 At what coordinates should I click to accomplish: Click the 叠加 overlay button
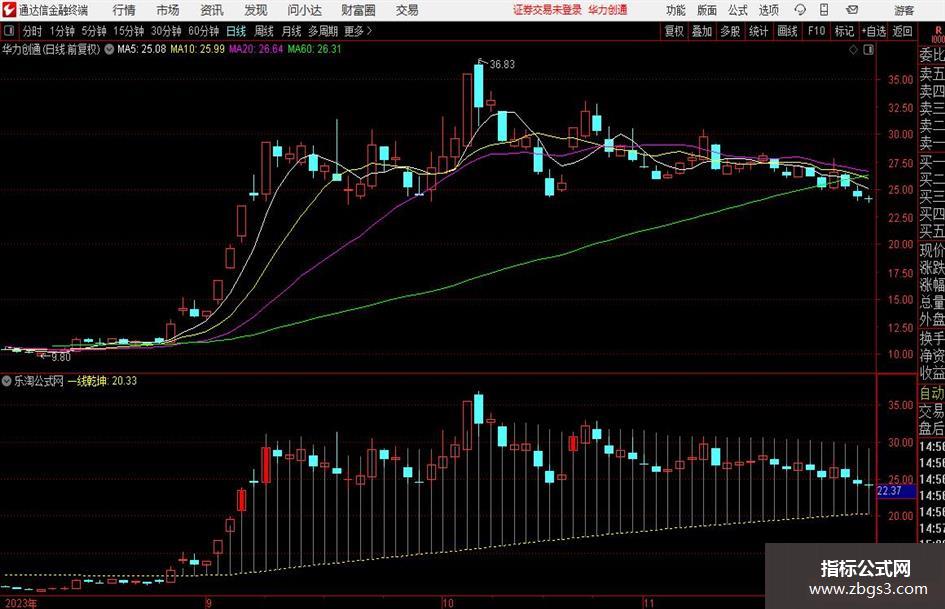click(x=702, y=31)
